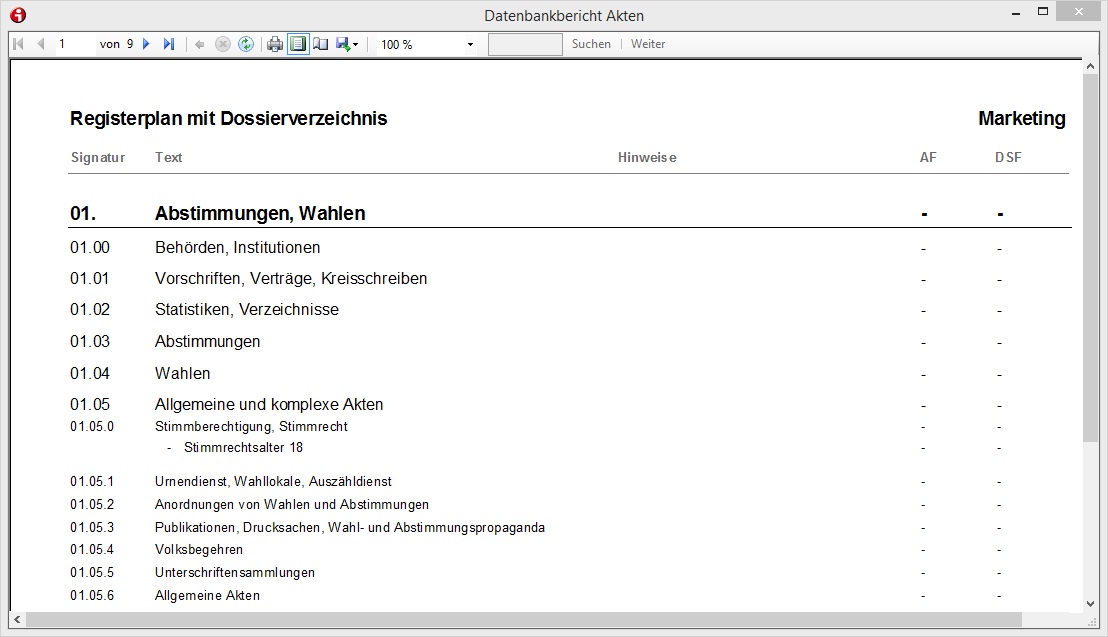Click the application icon in title bar
The height and width of the screenshot is (637, 1108).
(17, 15)
